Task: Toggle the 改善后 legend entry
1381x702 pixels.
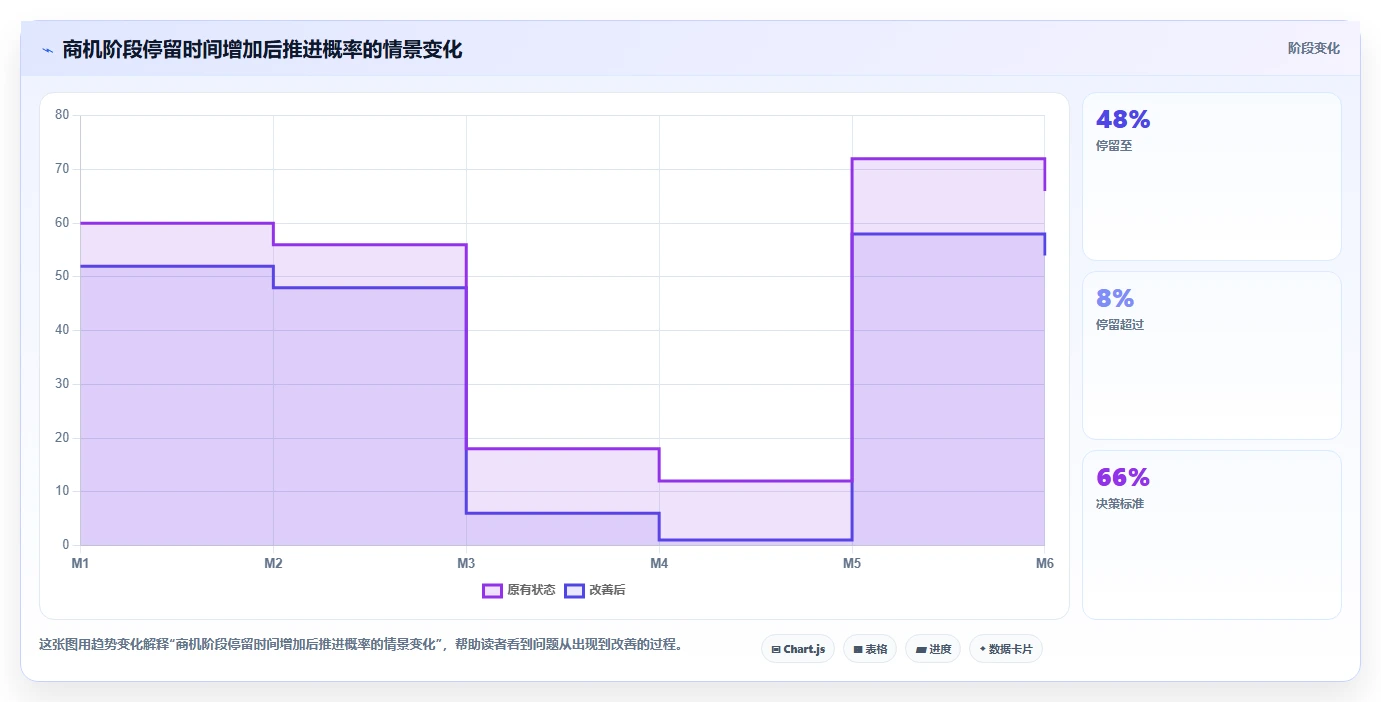Action: (595, 590)
